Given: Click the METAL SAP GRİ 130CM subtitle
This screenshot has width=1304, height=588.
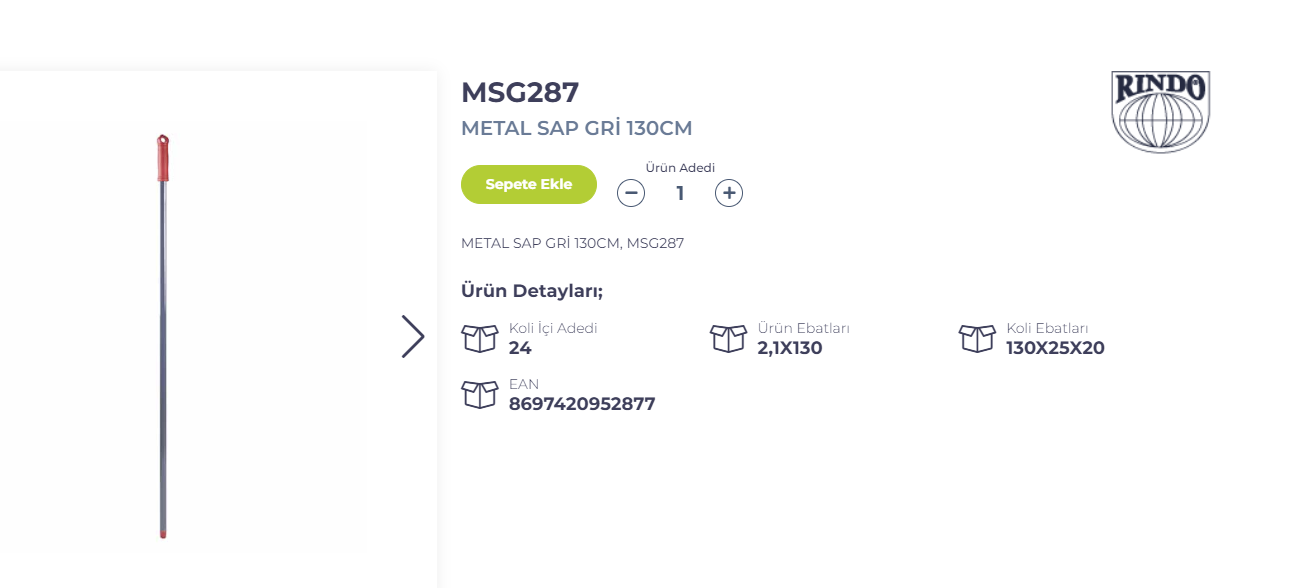Looking at the screenshot, I should (576, 128).
